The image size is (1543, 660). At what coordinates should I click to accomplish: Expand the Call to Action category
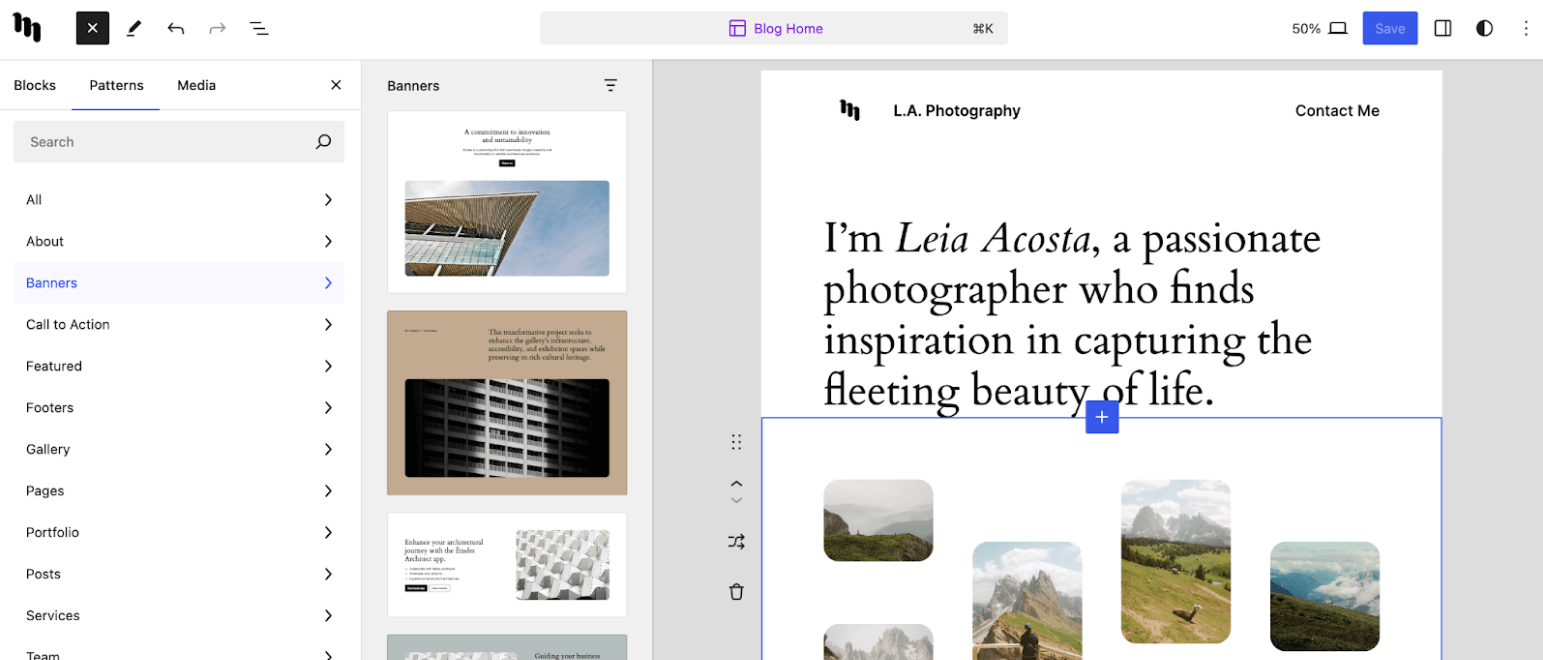tap(179, 324)
